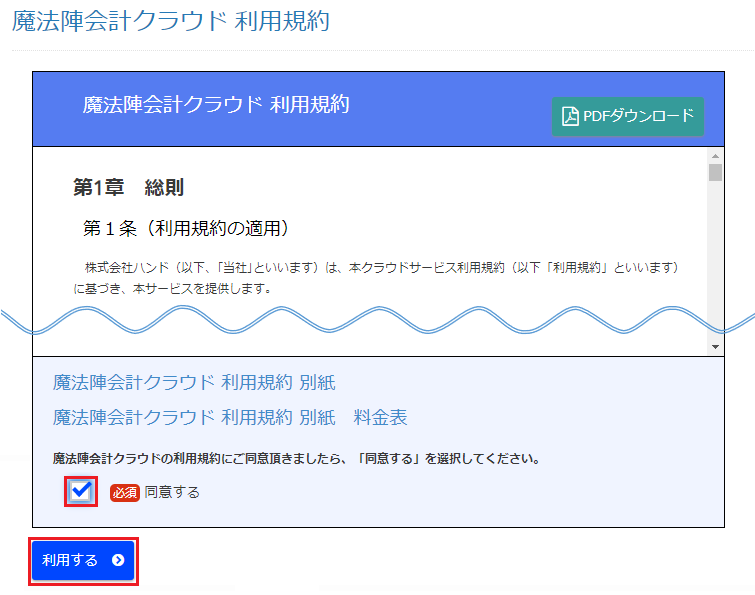Click the terms scrollbar down arrow
This screenshot has width=755, height=595.
[715, 347]
